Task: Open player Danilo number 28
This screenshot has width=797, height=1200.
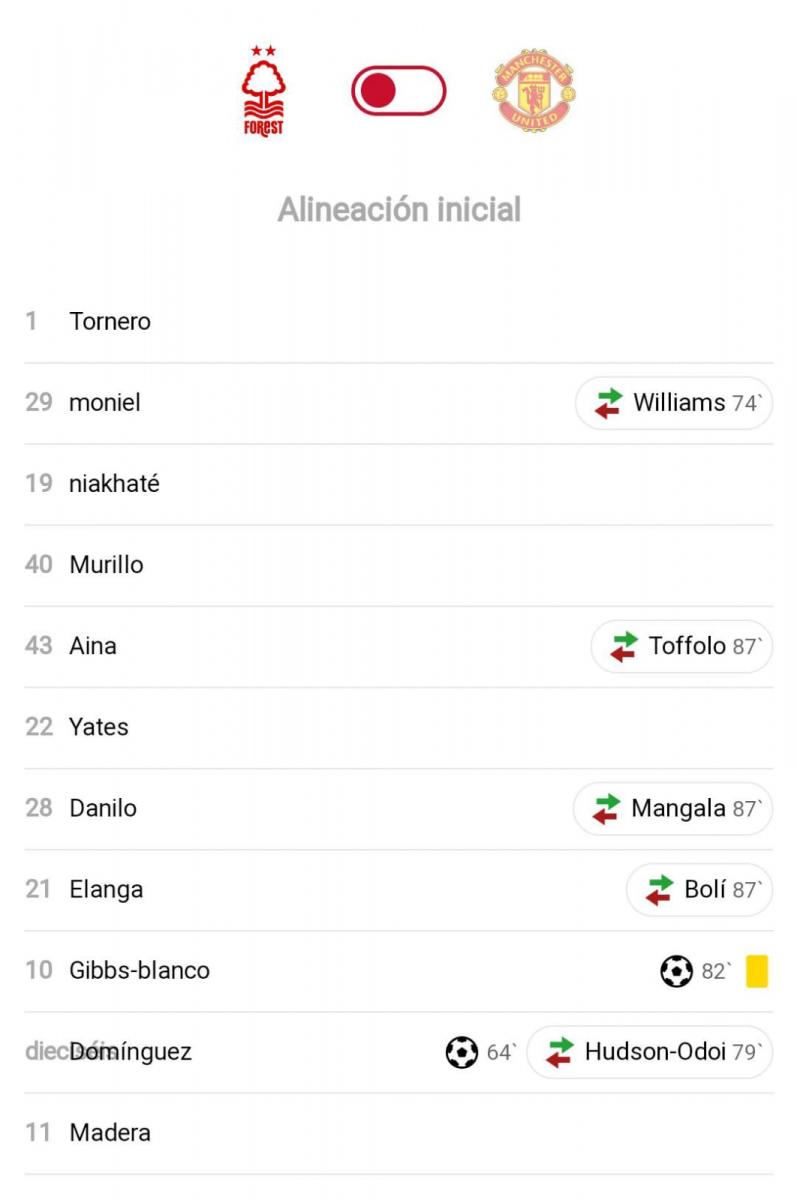Action: tap(103, 808)
